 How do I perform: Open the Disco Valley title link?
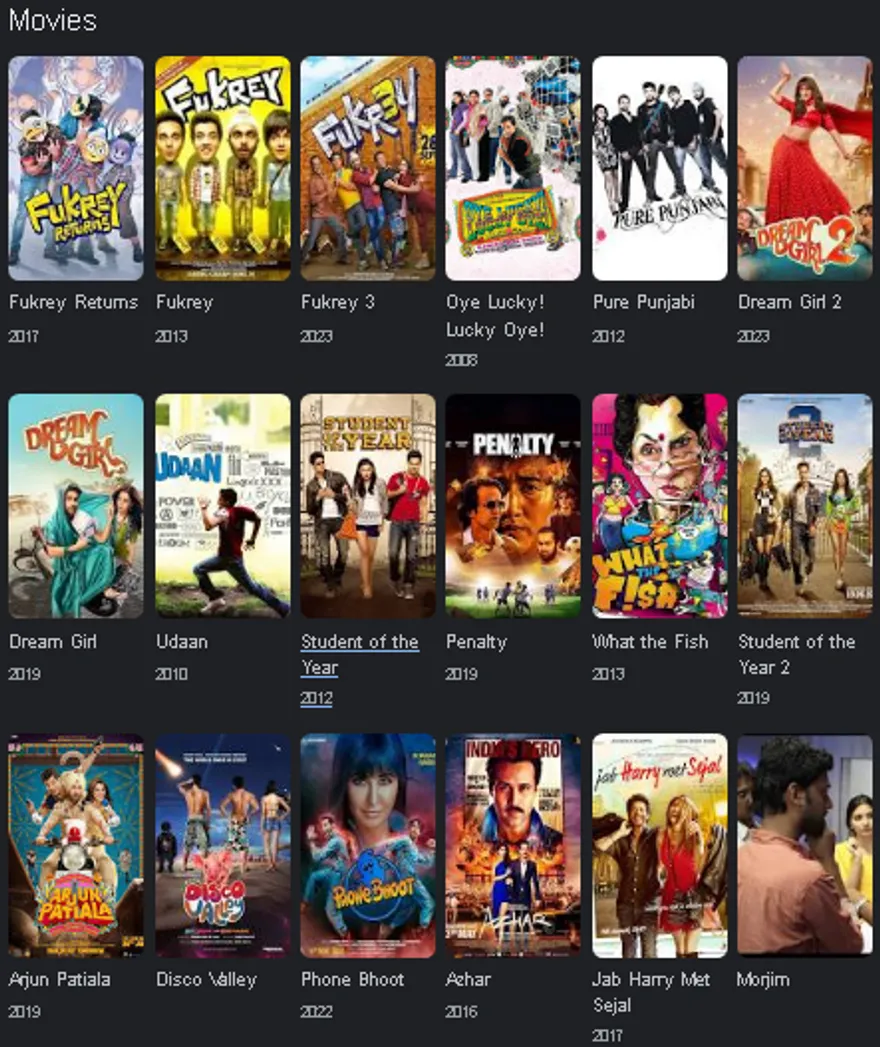pyautogui.click(x=206, y=980)
